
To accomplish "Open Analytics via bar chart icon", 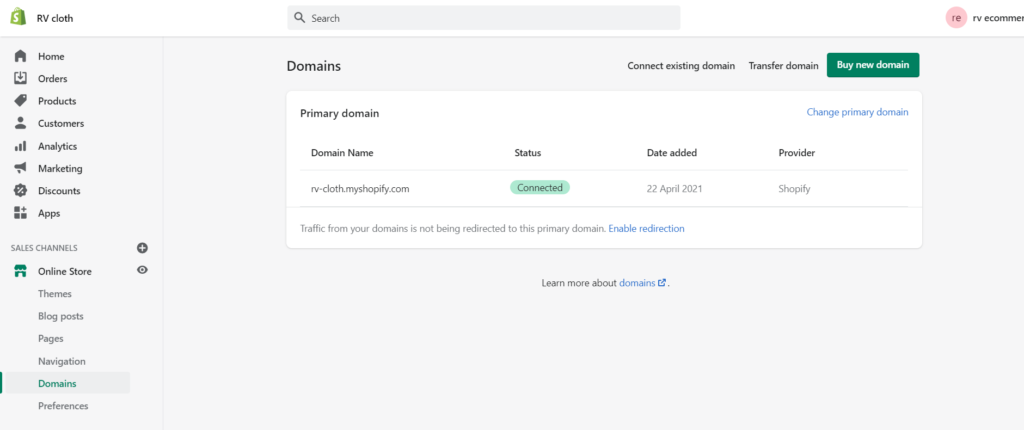I will click(x=20, y=146).
